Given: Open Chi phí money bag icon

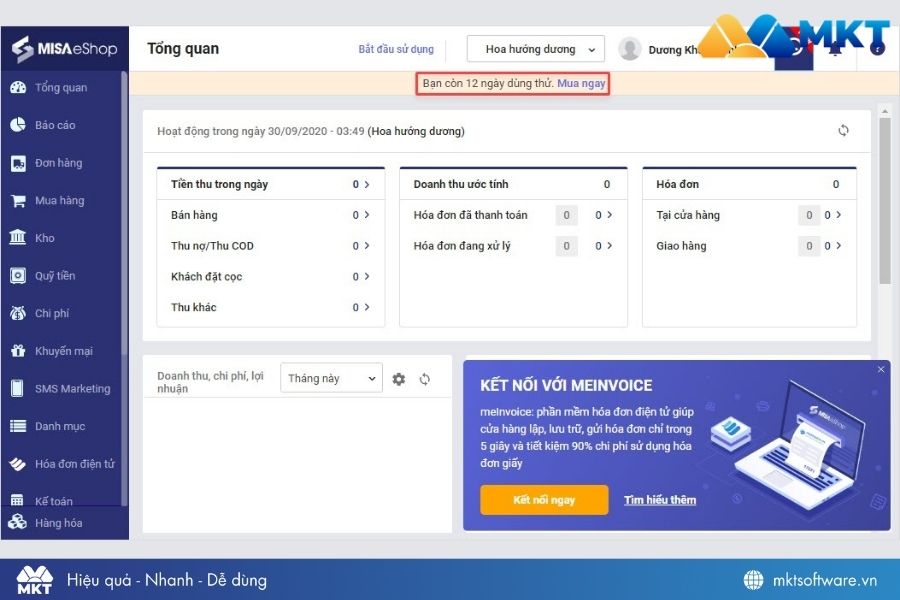Looking at the screenshot, I should 18,313.
